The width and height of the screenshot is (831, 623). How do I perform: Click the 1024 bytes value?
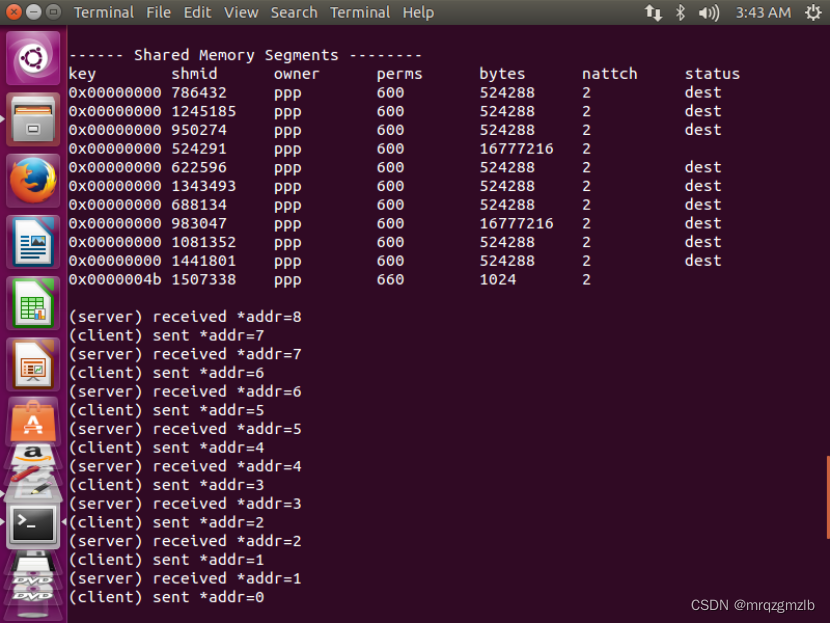tap(498, 280)
